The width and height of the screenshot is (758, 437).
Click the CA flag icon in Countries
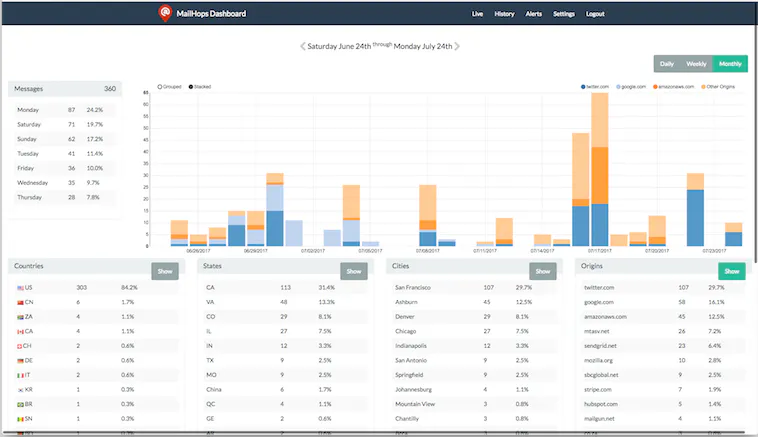(20, 332)
